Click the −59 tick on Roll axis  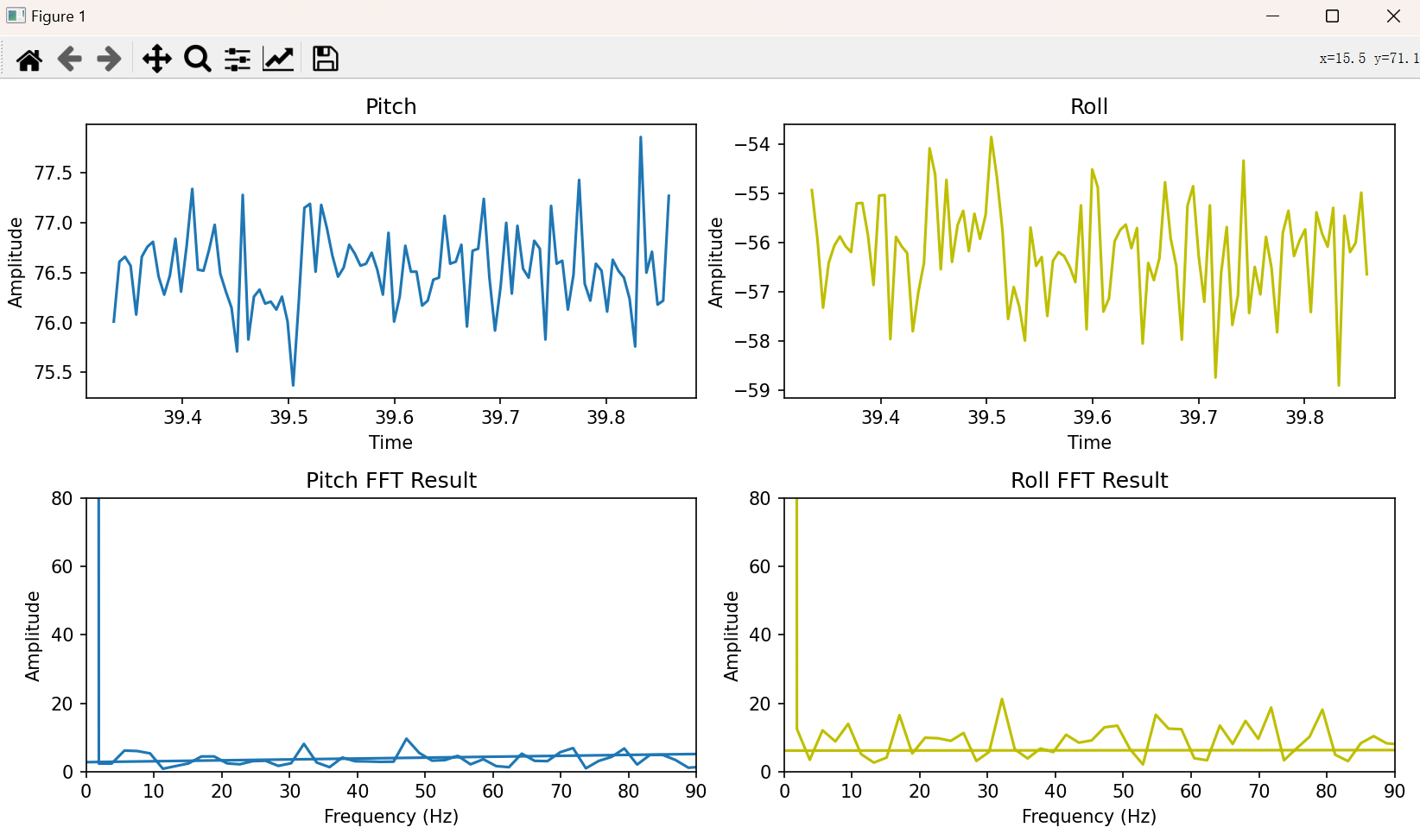(x=751, y=390)
